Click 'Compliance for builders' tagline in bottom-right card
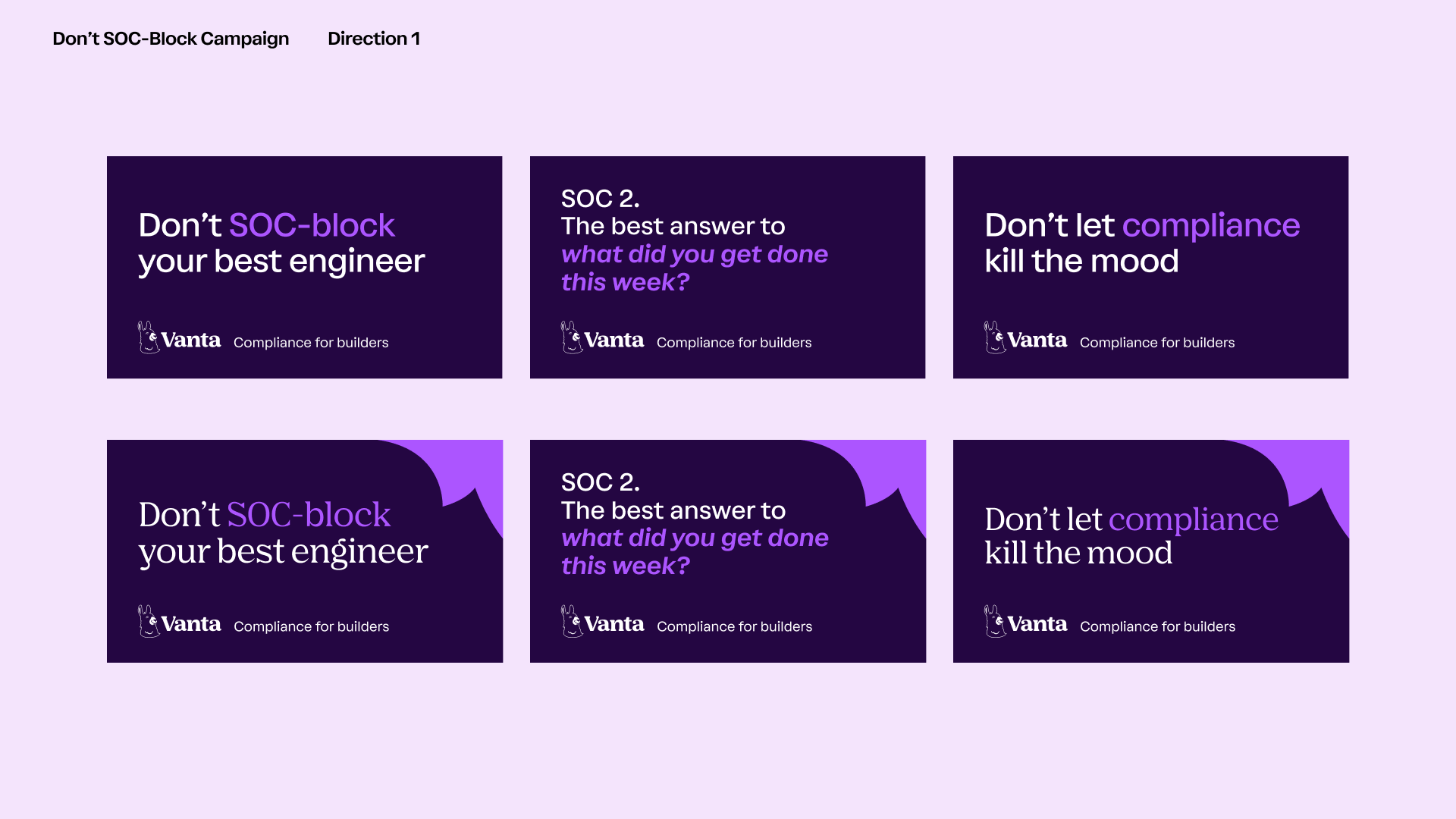 (1157, 626)
